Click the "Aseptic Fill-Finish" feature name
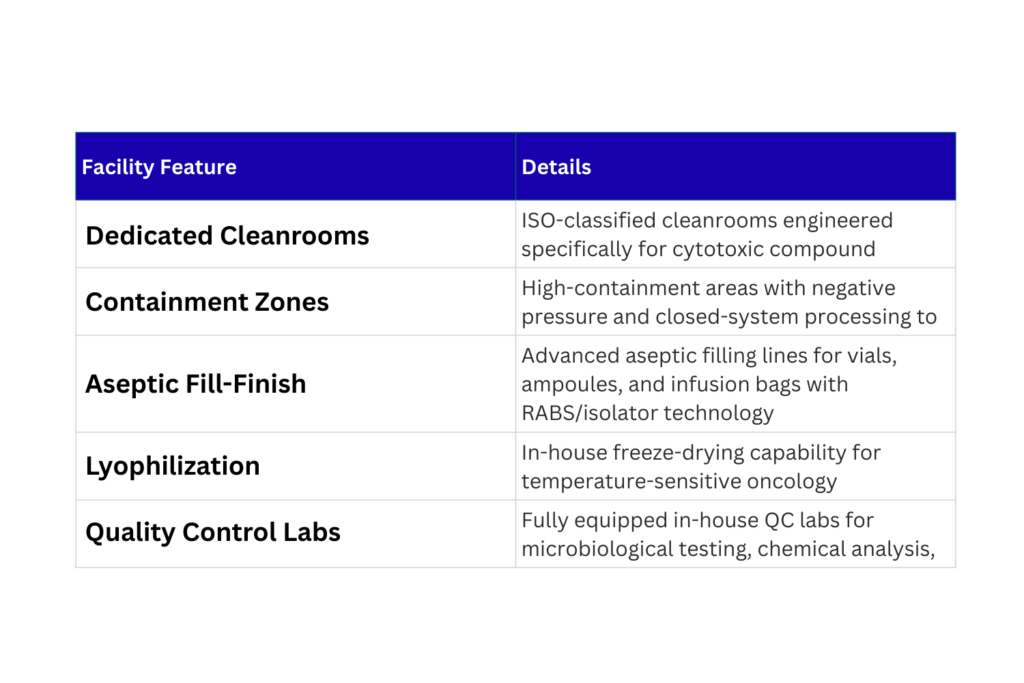1024x683 pixels. click(x=196, y=384)
